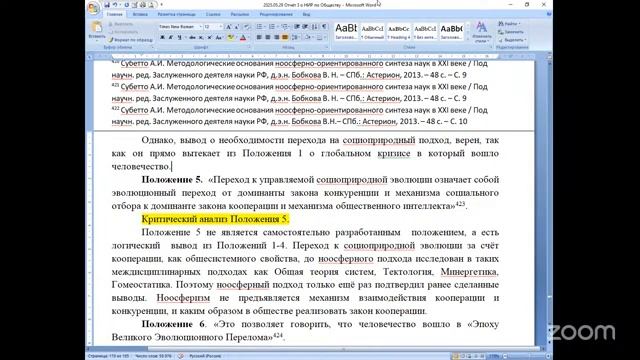The width and height of the screenshot is (640, 360).
Task: Click the highlighted text Критический анализ Положения 5
Action: tap(215, 219)
